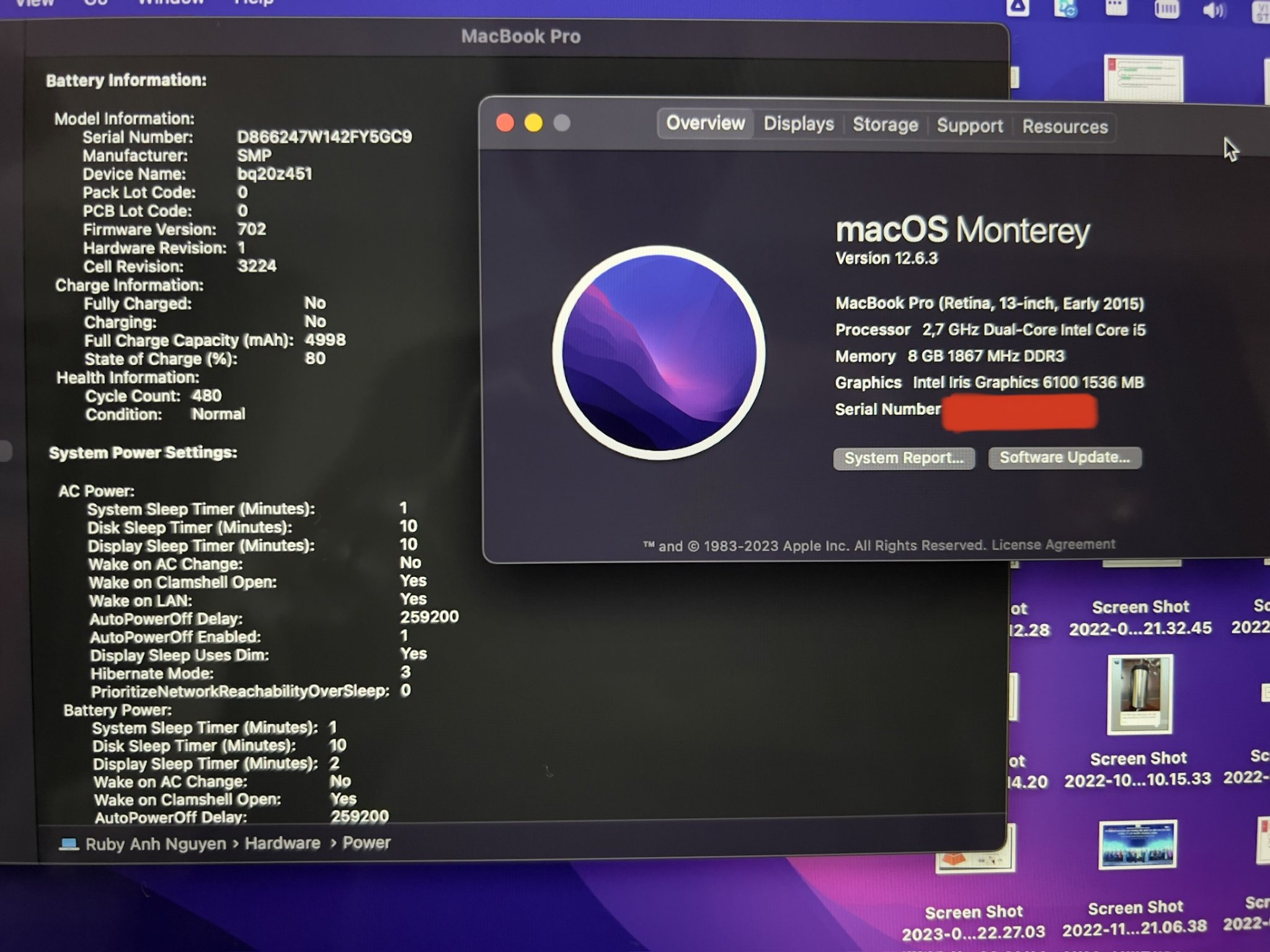This screenshot has height=952, width=1270.
Task: Click the sync status icon in menu bar
Action: pos(1065,9)
